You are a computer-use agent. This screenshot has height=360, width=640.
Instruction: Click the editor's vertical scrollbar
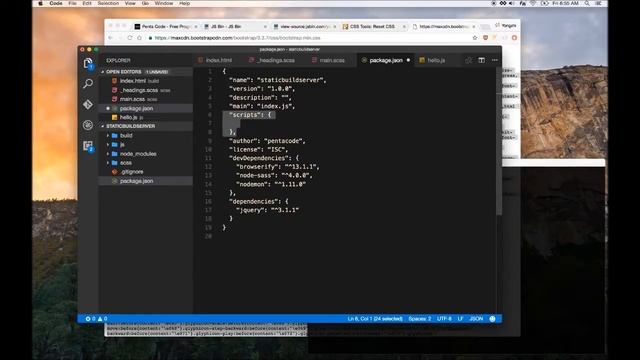[x=499, y=141]
